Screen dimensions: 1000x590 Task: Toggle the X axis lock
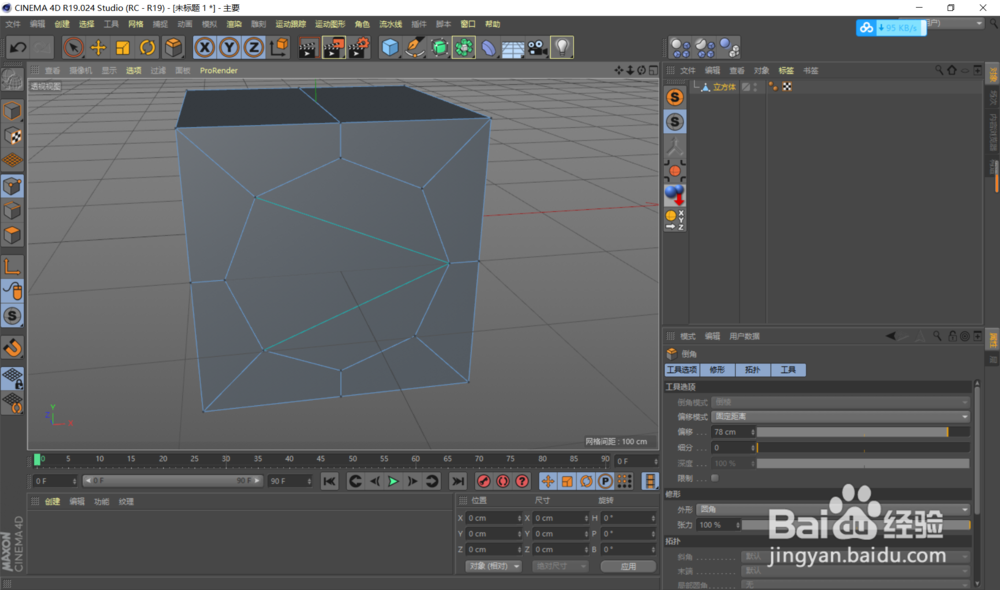(204, 47)
